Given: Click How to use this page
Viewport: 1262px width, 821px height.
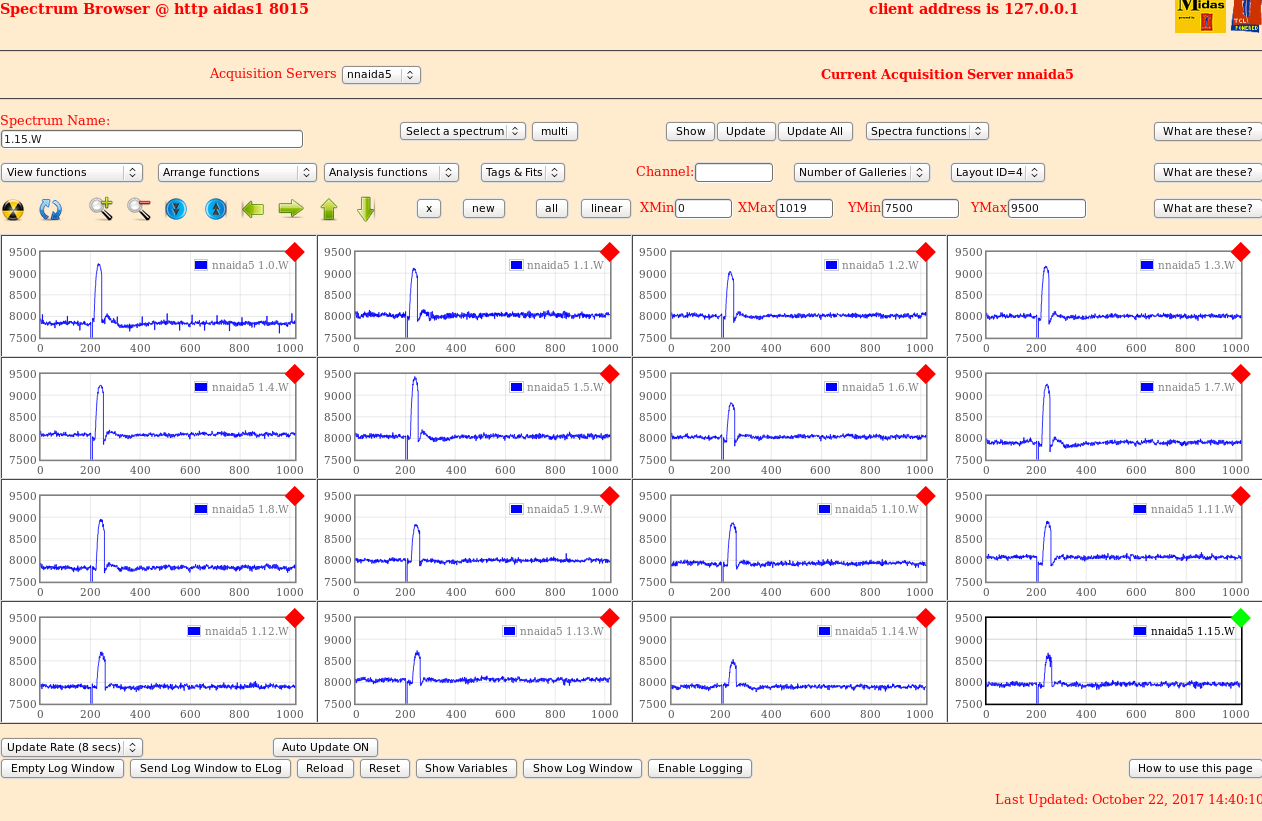Looking at the screenshot, I should coord(1195,768).
